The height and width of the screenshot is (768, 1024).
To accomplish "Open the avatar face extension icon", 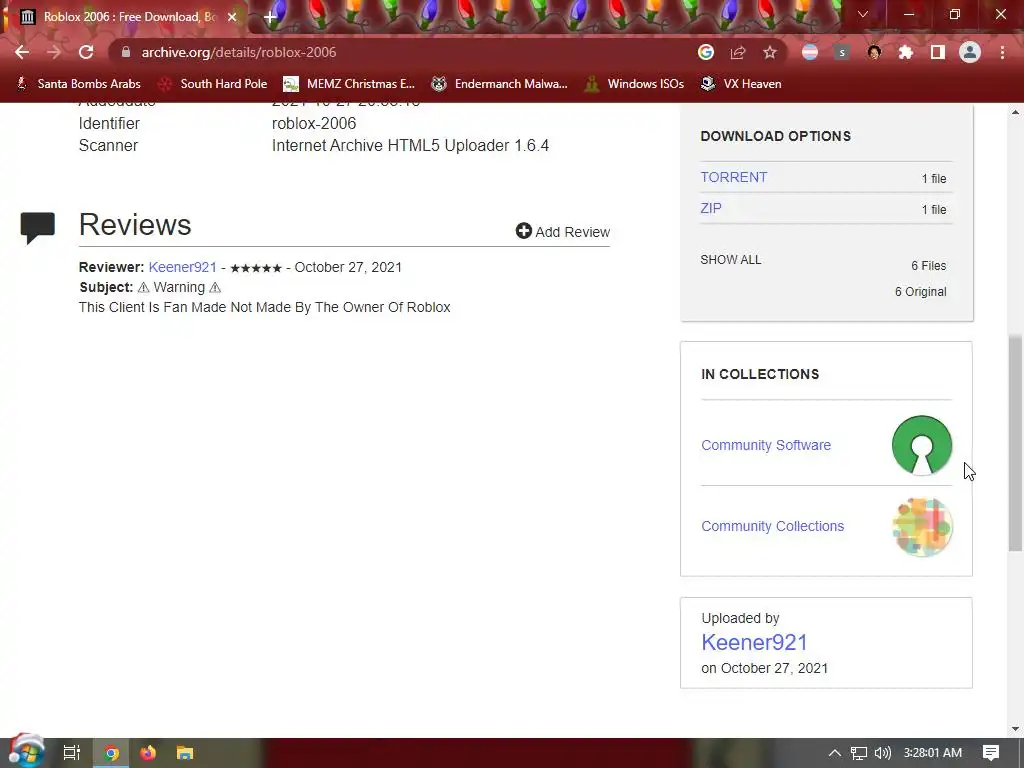I will (874, 52).
